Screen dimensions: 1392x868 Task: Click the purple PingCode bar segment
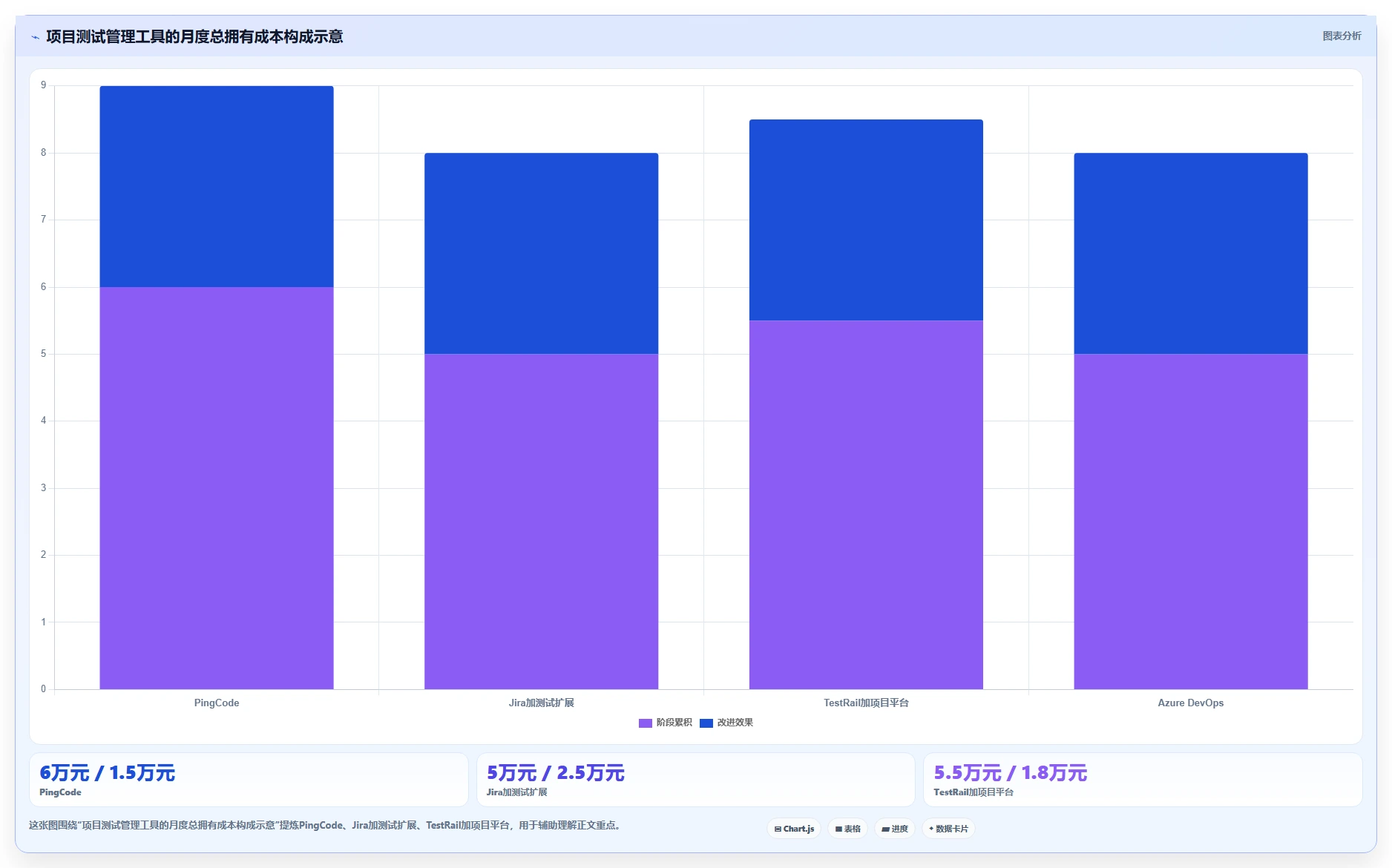(x=217, y=488)
